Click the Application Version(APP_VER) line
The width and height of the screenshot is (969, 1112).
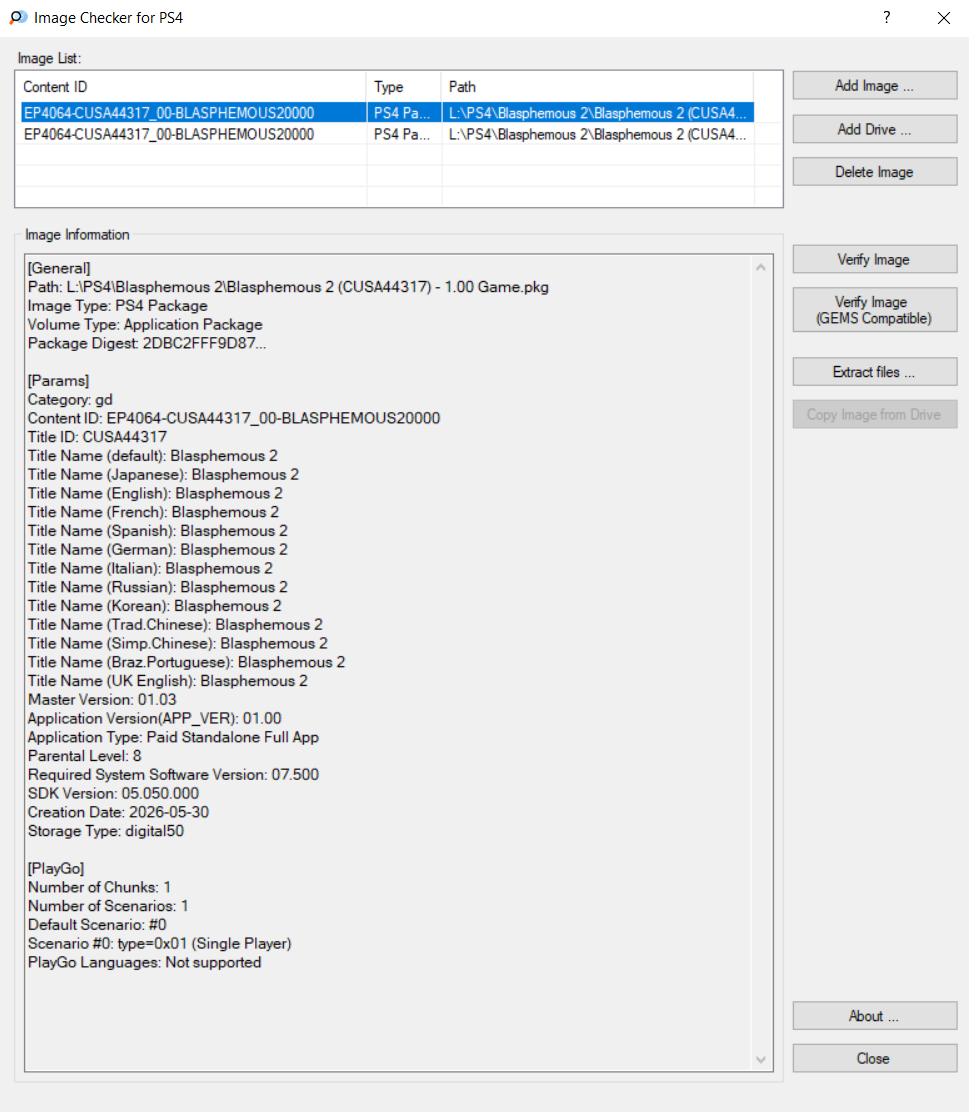tap(155, 718)
